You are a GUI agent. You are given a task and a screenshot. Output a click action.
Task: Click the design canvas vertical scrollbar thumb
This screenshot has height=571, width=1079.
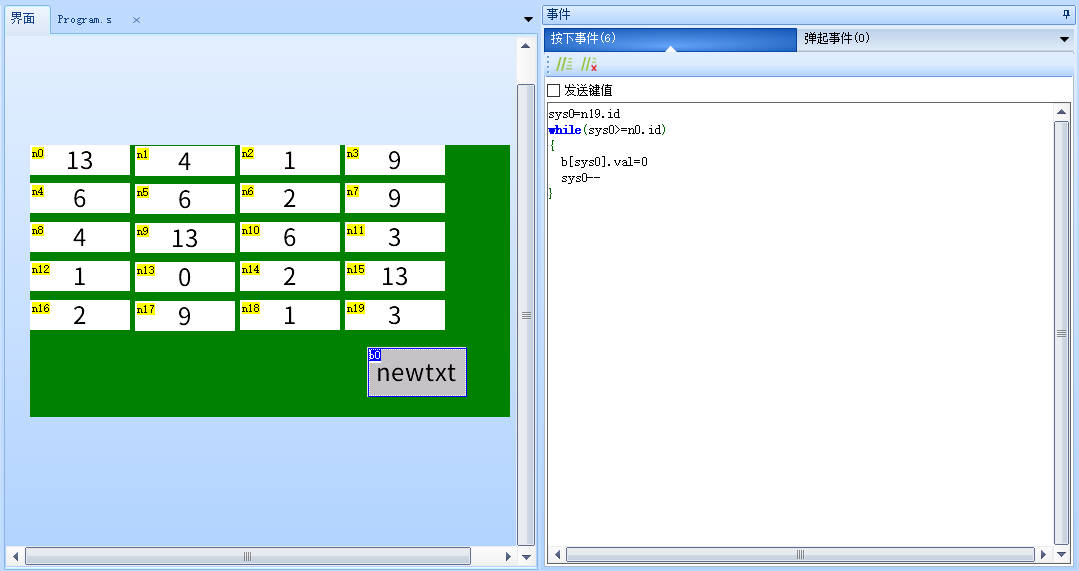(x=526, y=315)
